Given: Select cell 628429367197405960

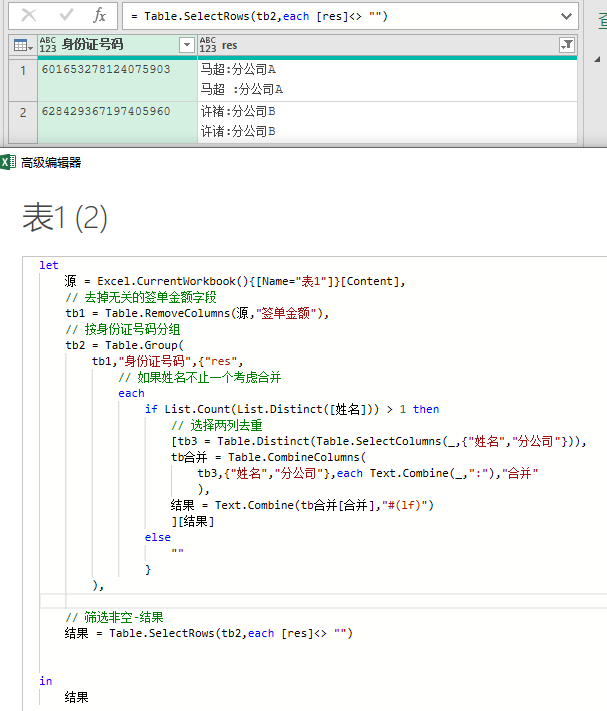Looking at the screenshot, I should [x=117, y=122].
